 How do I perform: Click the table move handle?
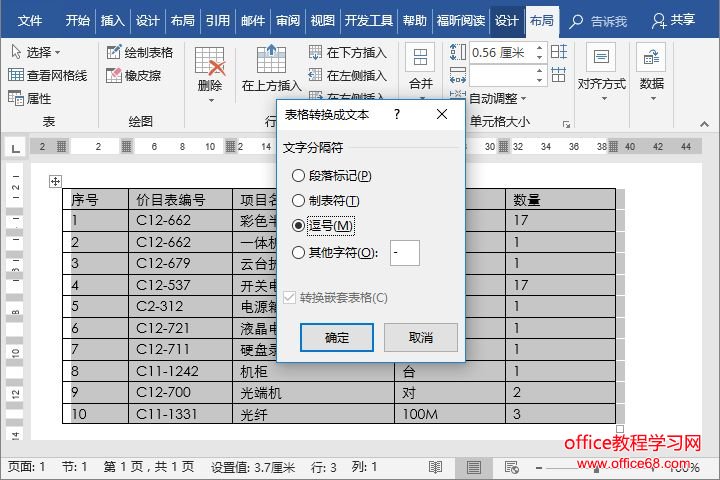click(55, 181)
